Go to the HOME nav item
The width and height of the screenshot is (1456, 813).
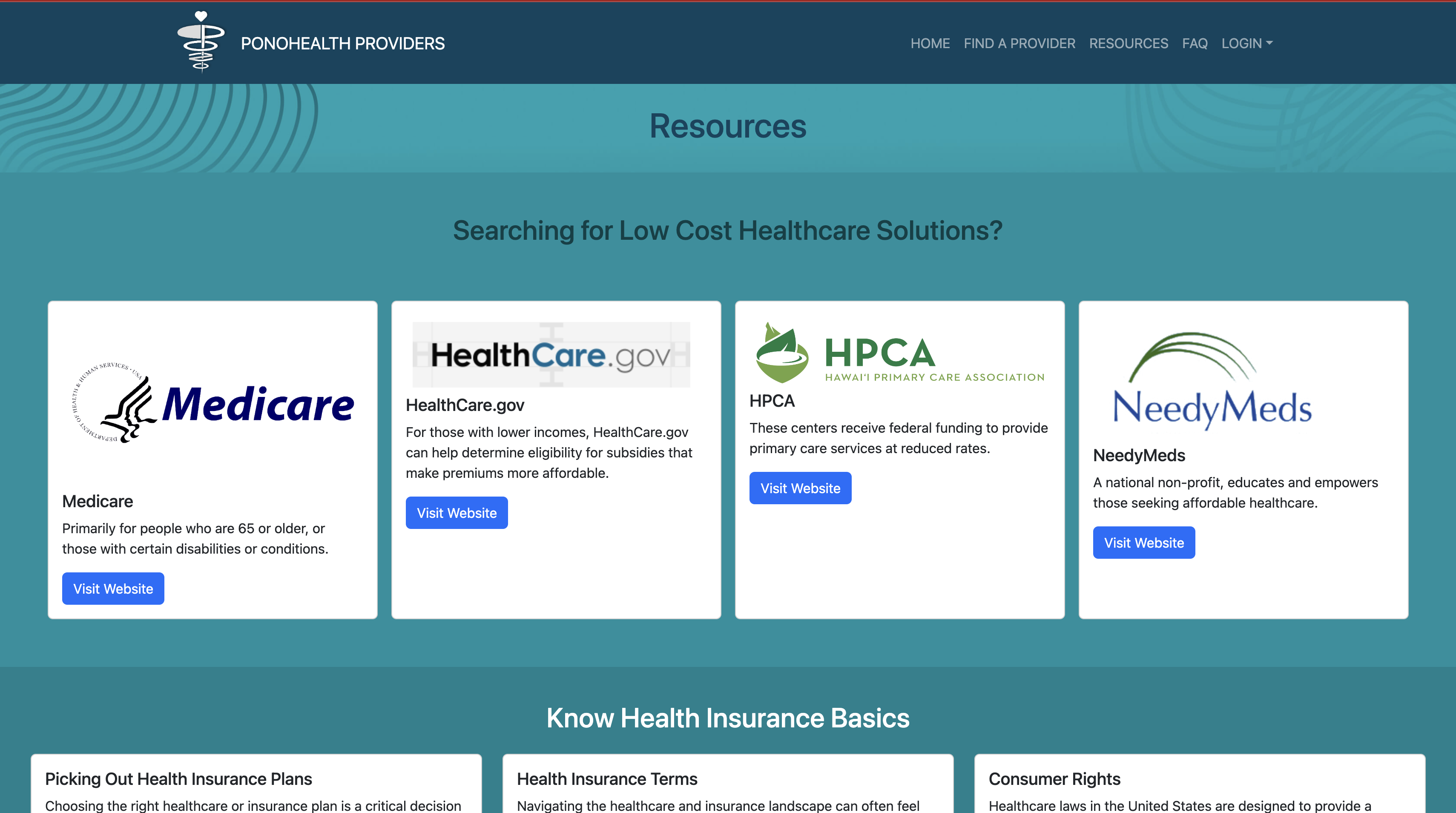coord(930,43)
